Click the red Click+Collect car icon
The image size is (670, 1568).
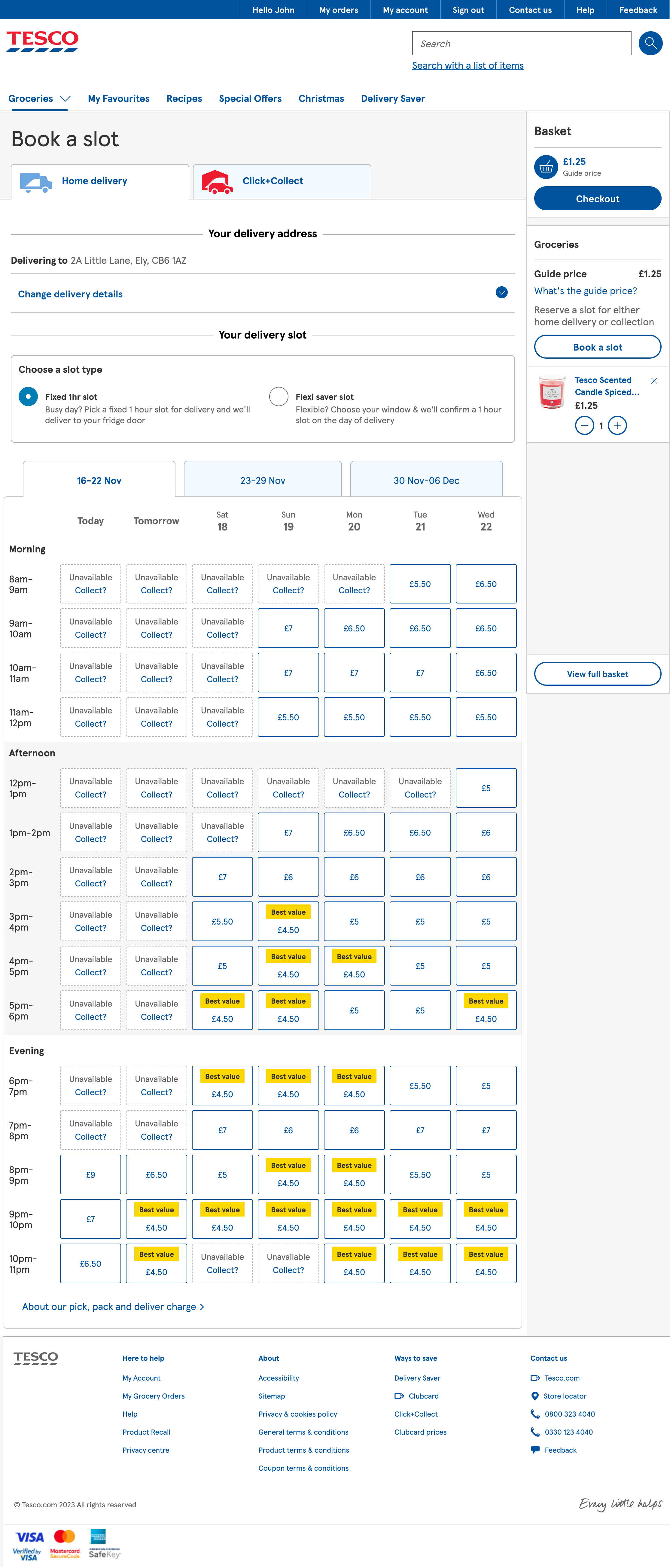[x=217, y=181]
